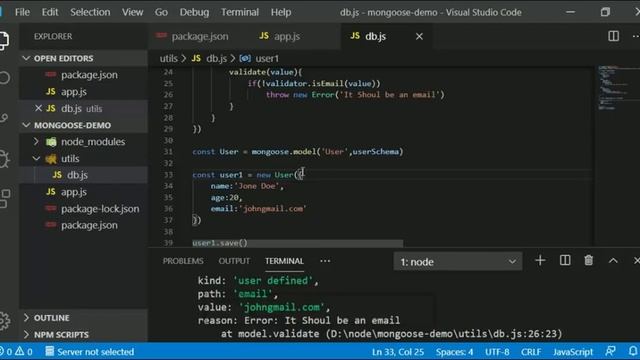Select the Terminal panel tab
Viewport: 640px width, 360px height.
tap(284, 261)
